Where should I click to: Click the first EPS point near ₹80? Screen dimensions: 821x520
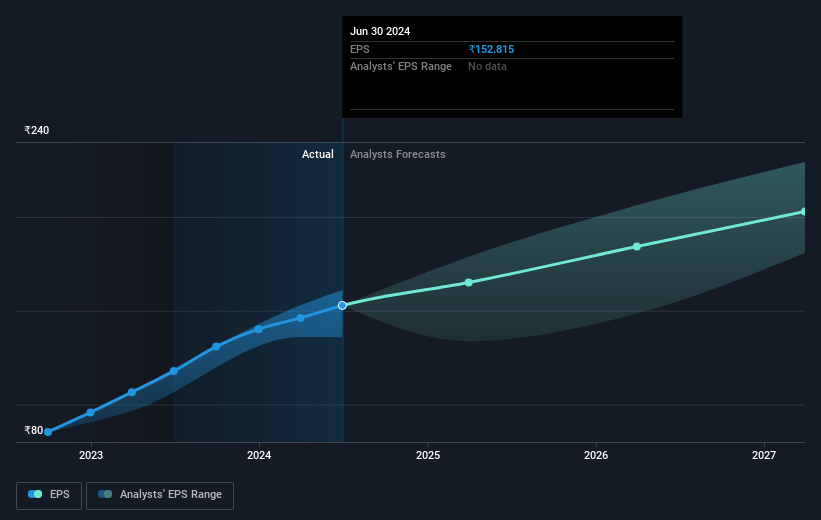point(48,432)
